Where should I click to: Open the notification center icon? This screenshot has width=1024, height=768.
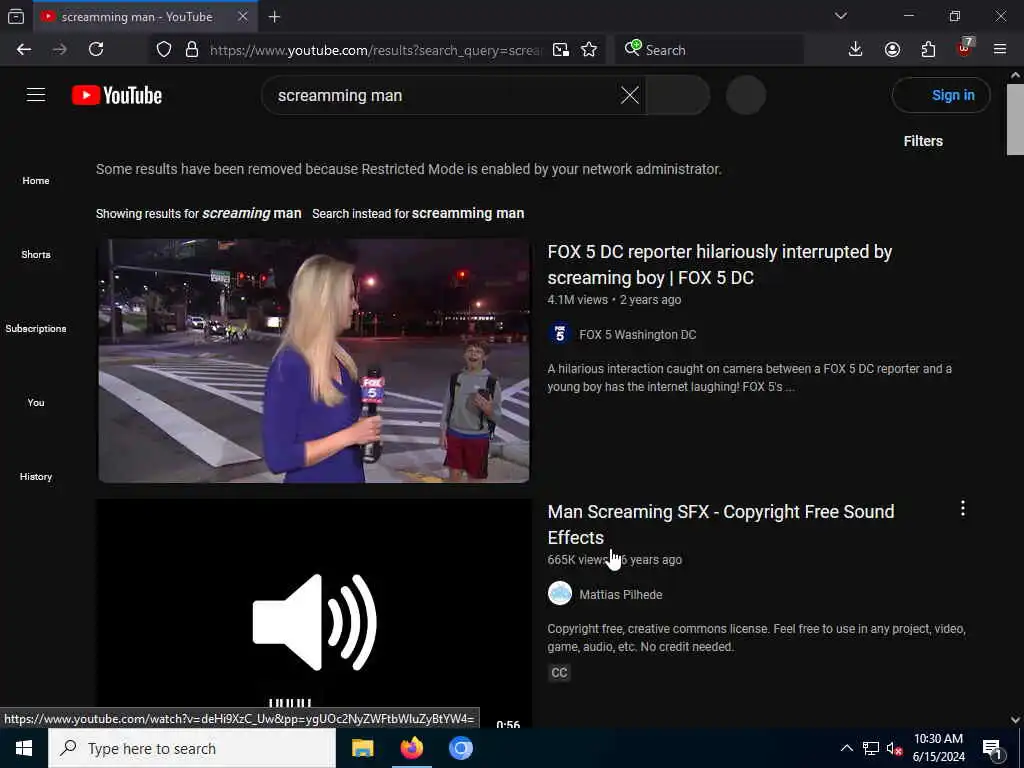(x=993, y=749)
